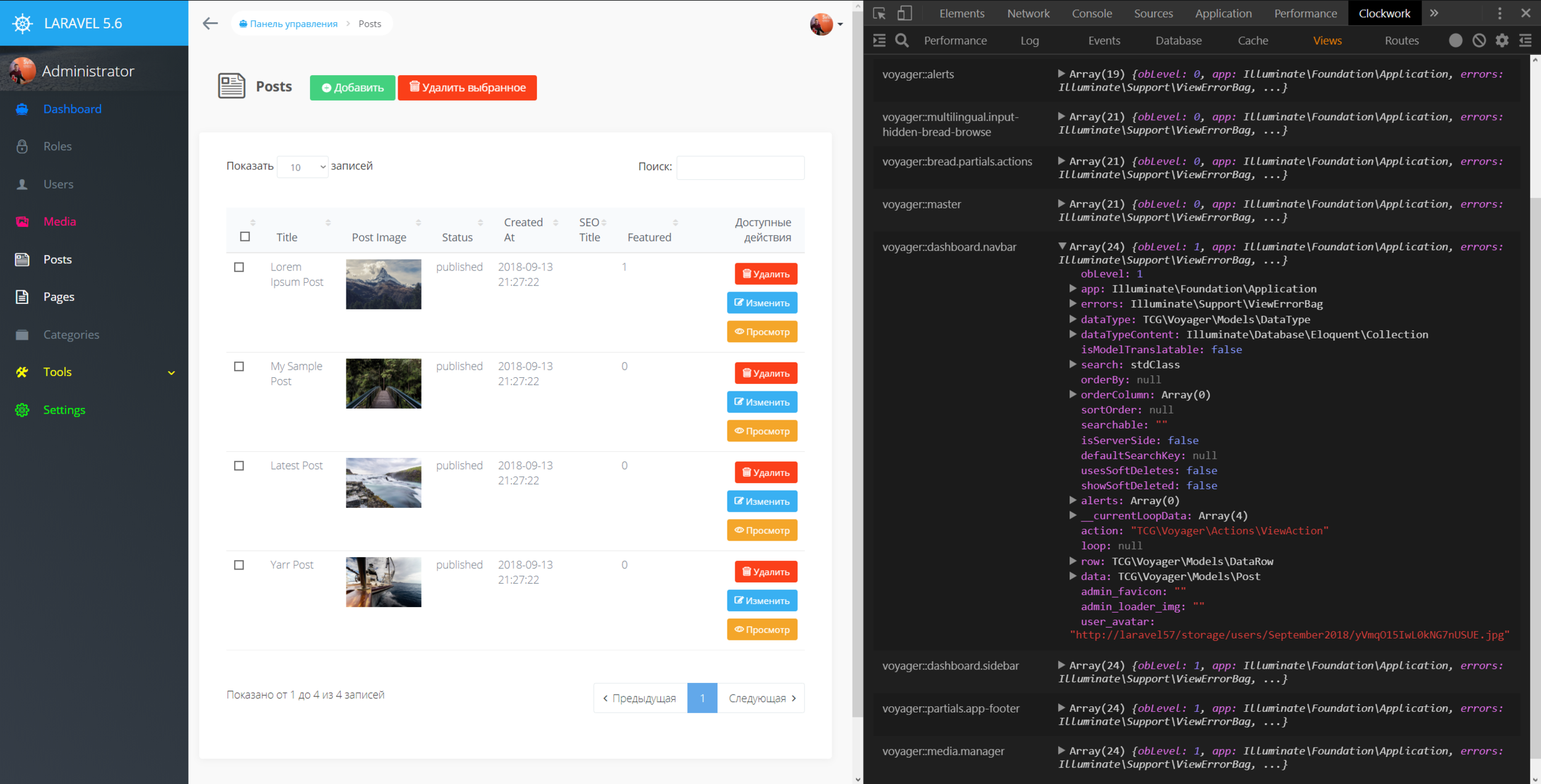Expand the Tools menu chevron in sidebar
The width and height of the screenshot is (1541, 784).
pyautogui.click(x=171, y=373)
